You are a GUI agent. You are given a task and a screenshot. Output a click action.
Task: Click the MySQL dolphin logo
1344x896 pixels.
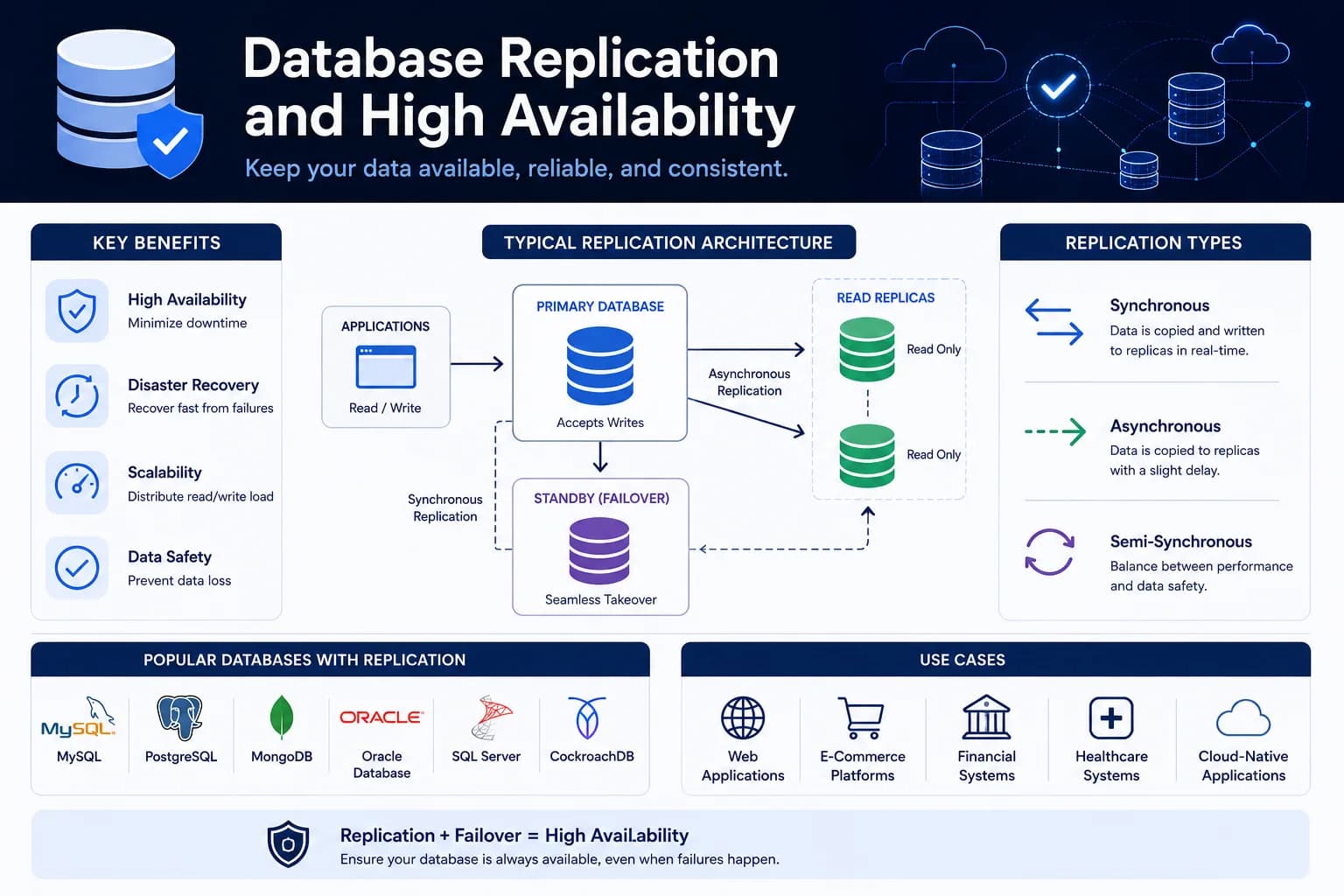(79, 718)
